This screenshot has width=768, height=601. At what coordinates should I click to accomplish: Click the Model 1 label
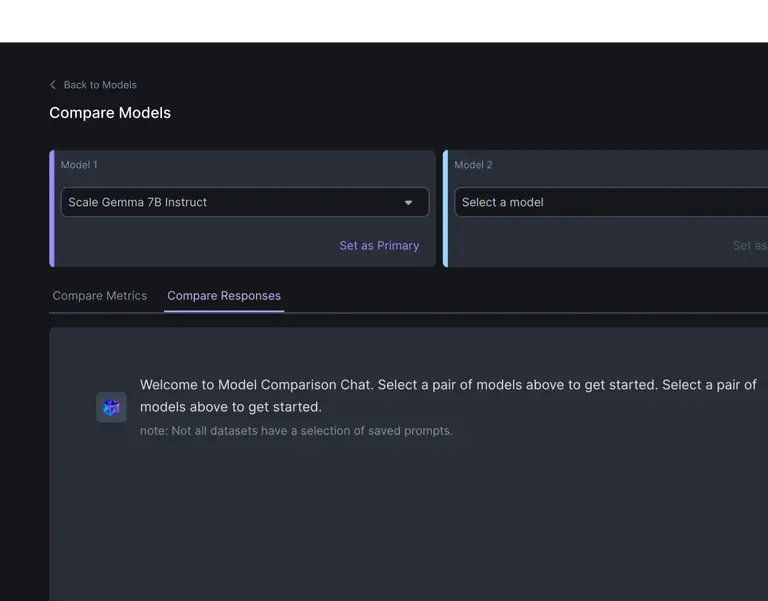coord(79,165)
